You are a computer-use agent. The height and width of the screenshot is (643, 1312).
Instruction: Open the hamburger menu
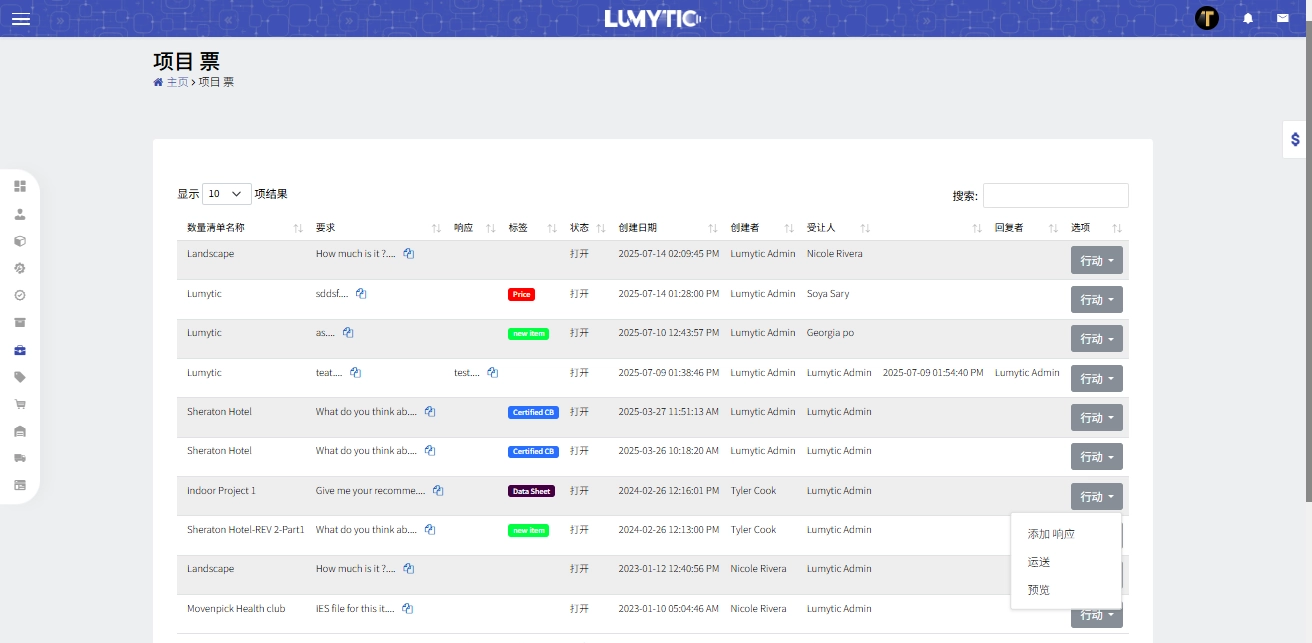(20, 18)
